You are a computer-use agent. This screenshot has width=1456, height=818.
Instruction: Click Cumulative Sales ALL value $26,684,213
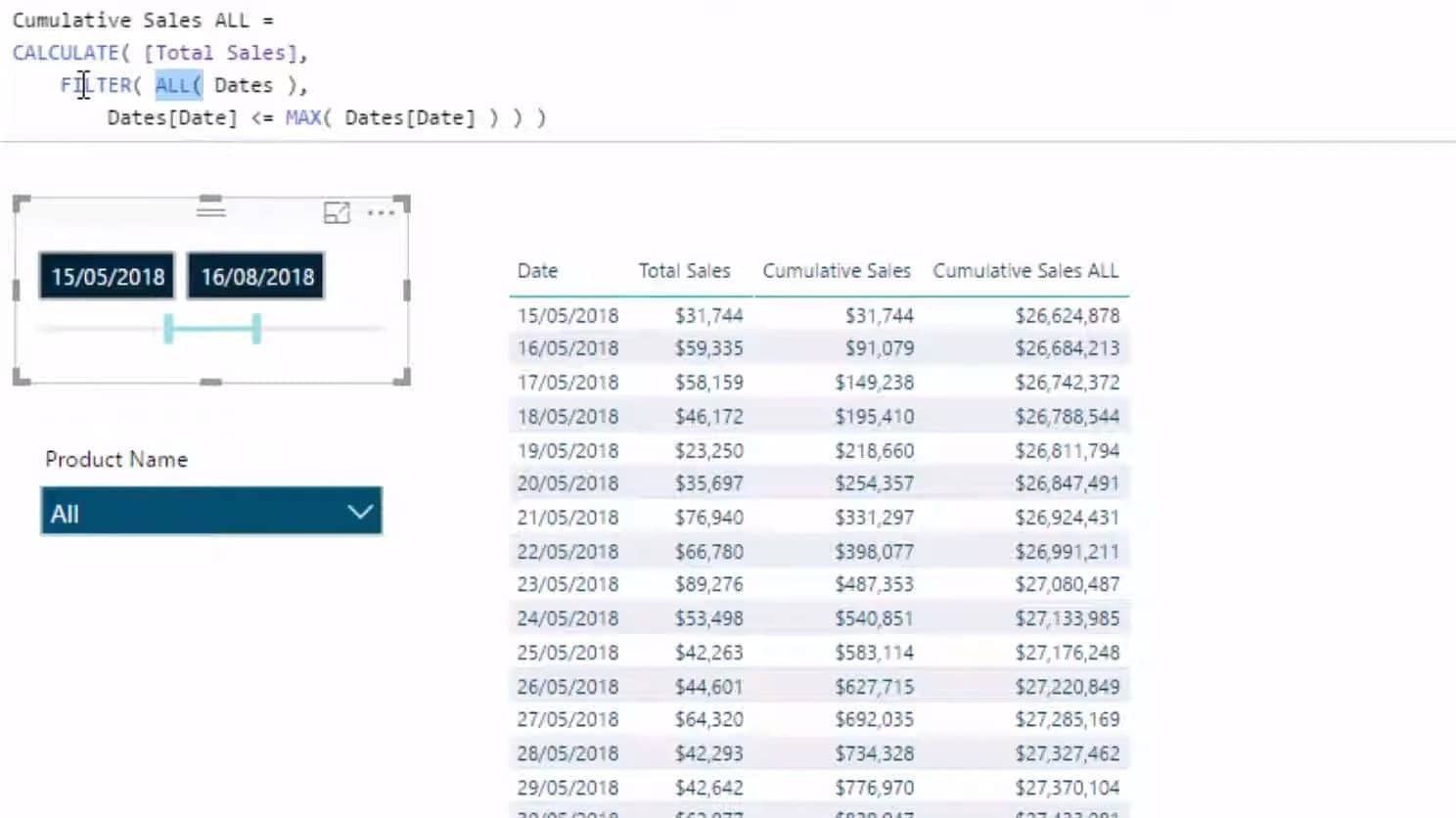click(1067, 348)
